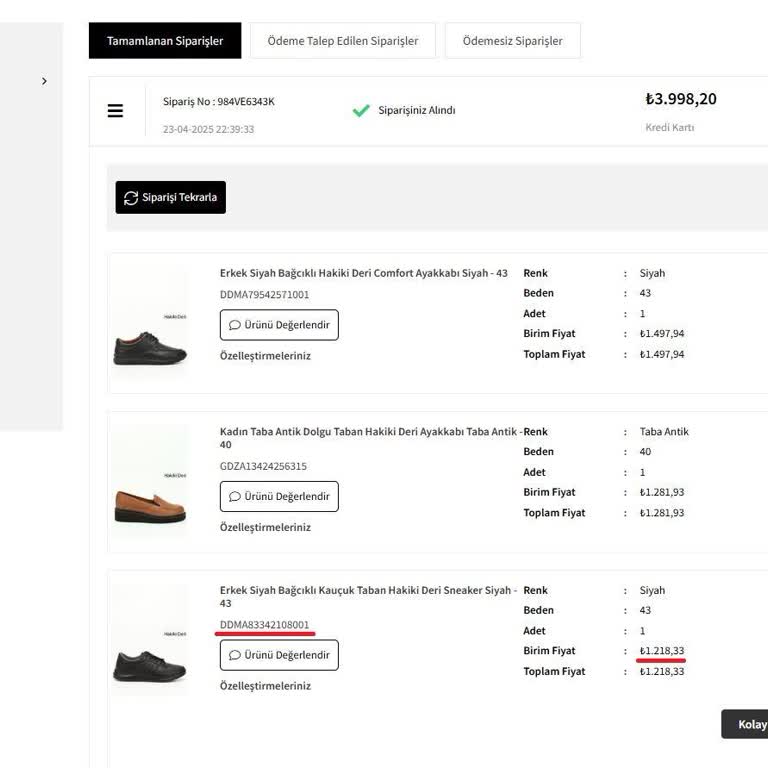Viewport: 768px width, 768px height.
Task: Select the Ödemesiz Siparişler tab
Action: [x=512, y=41]
